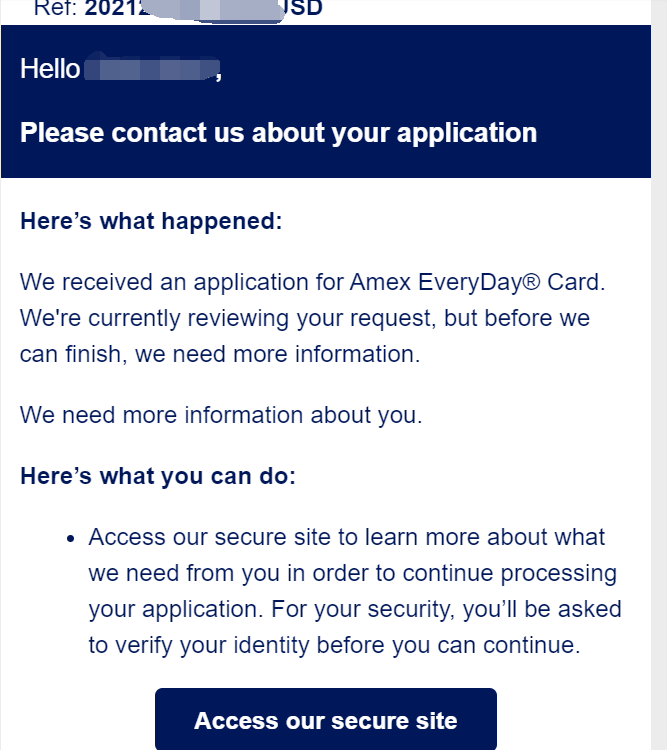This screenshot has width=667, height=750.
Task: Click the registered trademark symbol after EveryDay
Action: point(531,281)
